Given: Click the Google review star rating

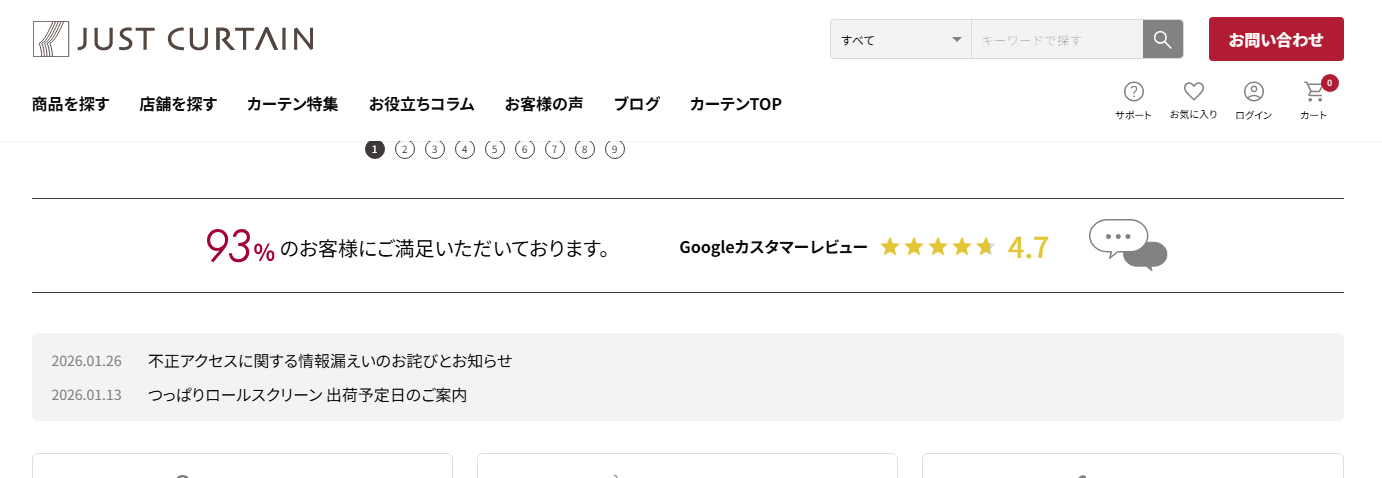Looking at the screenshot, I should [x=937, y=247].
